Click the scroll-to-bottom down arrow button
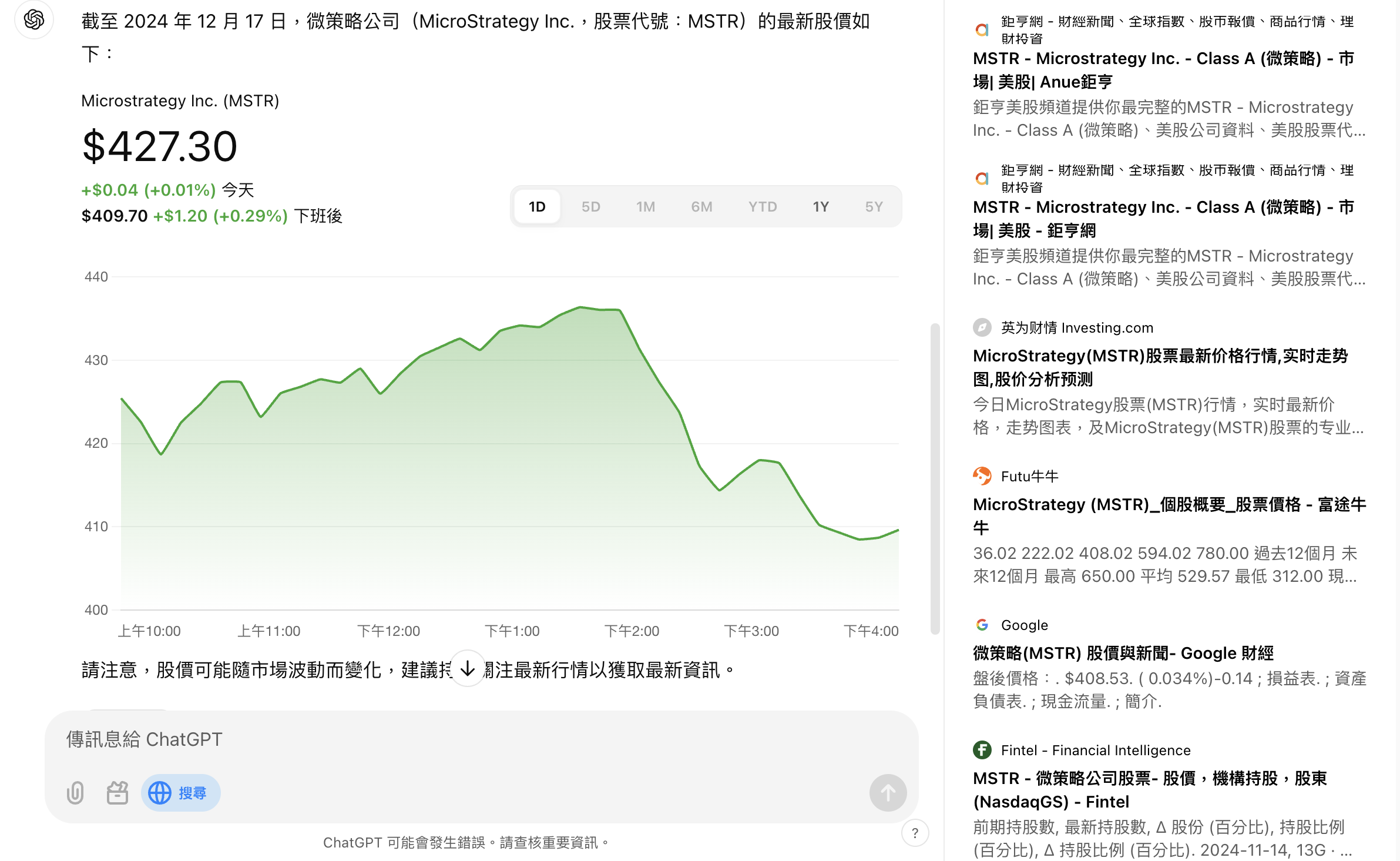The width and height of the screenshot is (1400, 861). [x=468, y=668]
